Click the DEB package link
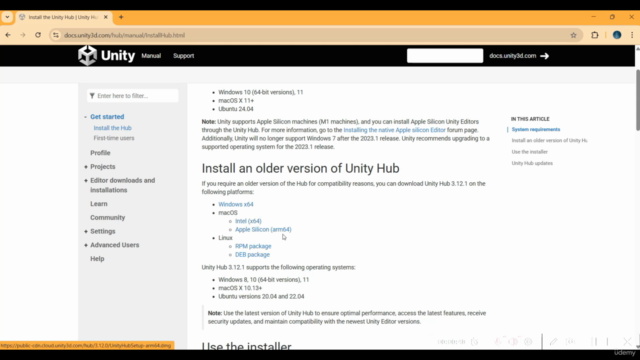The image size is (640, 360). point(252,255)
